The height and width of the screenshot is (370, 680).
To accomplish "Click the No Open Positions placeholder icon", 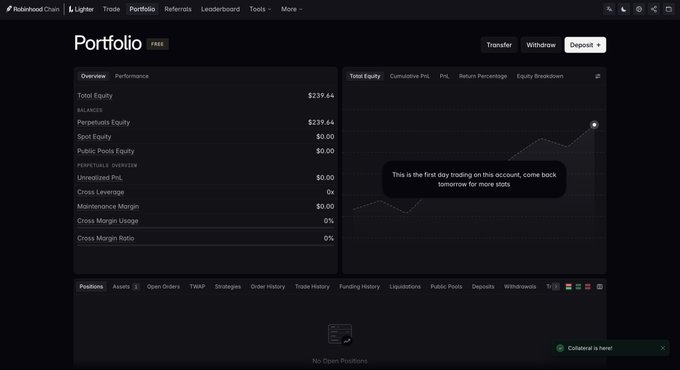I will 340,334.
